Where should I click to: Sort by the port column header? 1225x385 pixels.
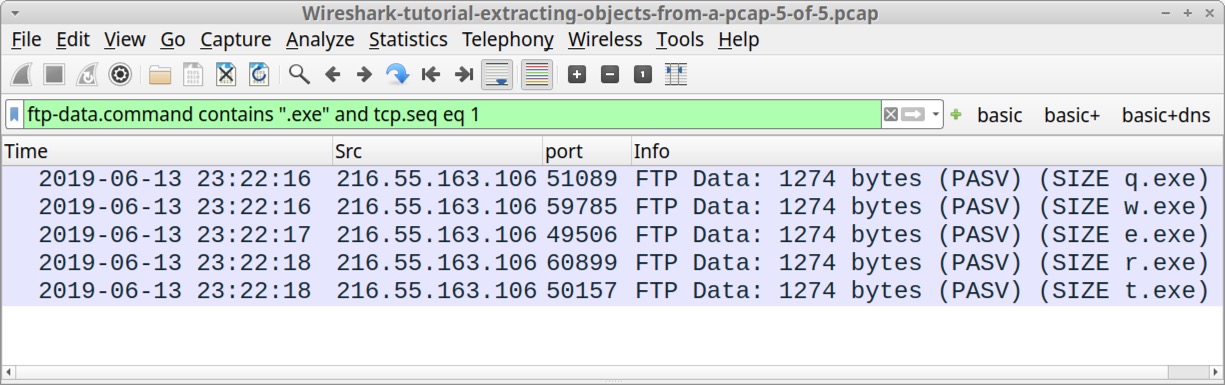tap(586, 151)
